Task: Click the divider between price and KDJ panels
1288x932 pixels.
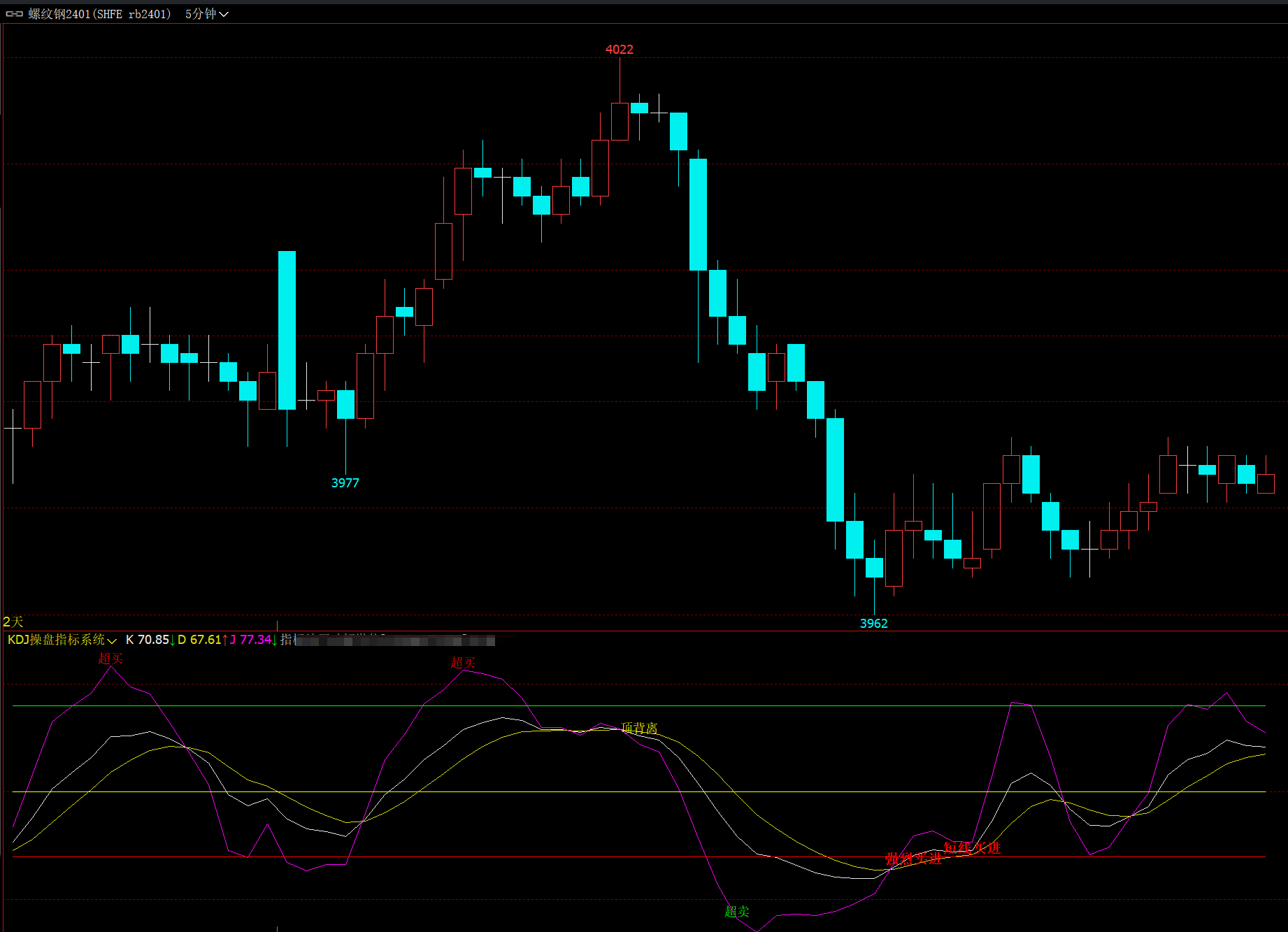Action: coord(643,631)
